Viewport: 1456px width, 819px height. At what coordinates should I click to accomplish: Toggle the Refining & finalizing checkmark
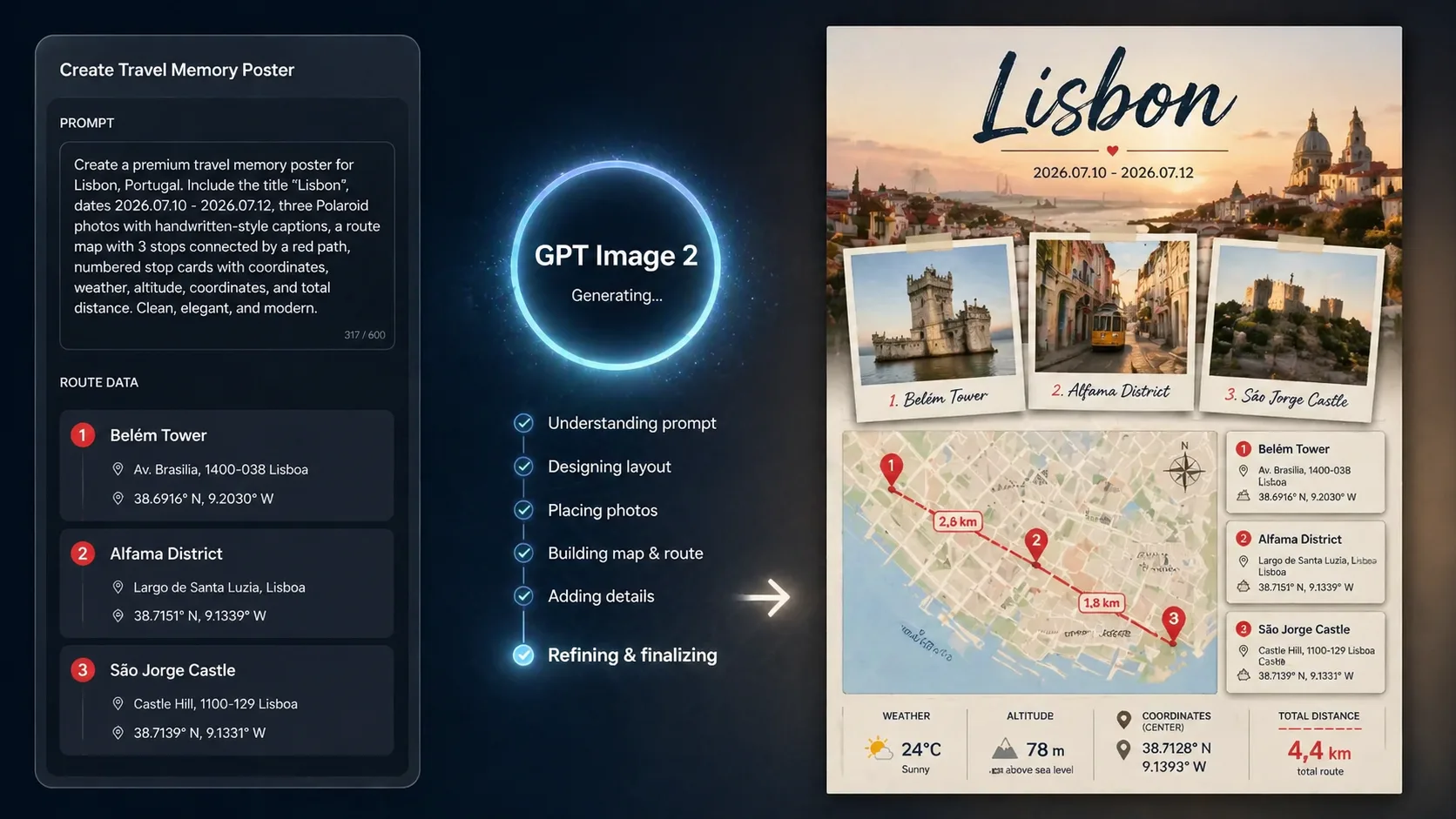pyautogui.click(x=523, y=655)
